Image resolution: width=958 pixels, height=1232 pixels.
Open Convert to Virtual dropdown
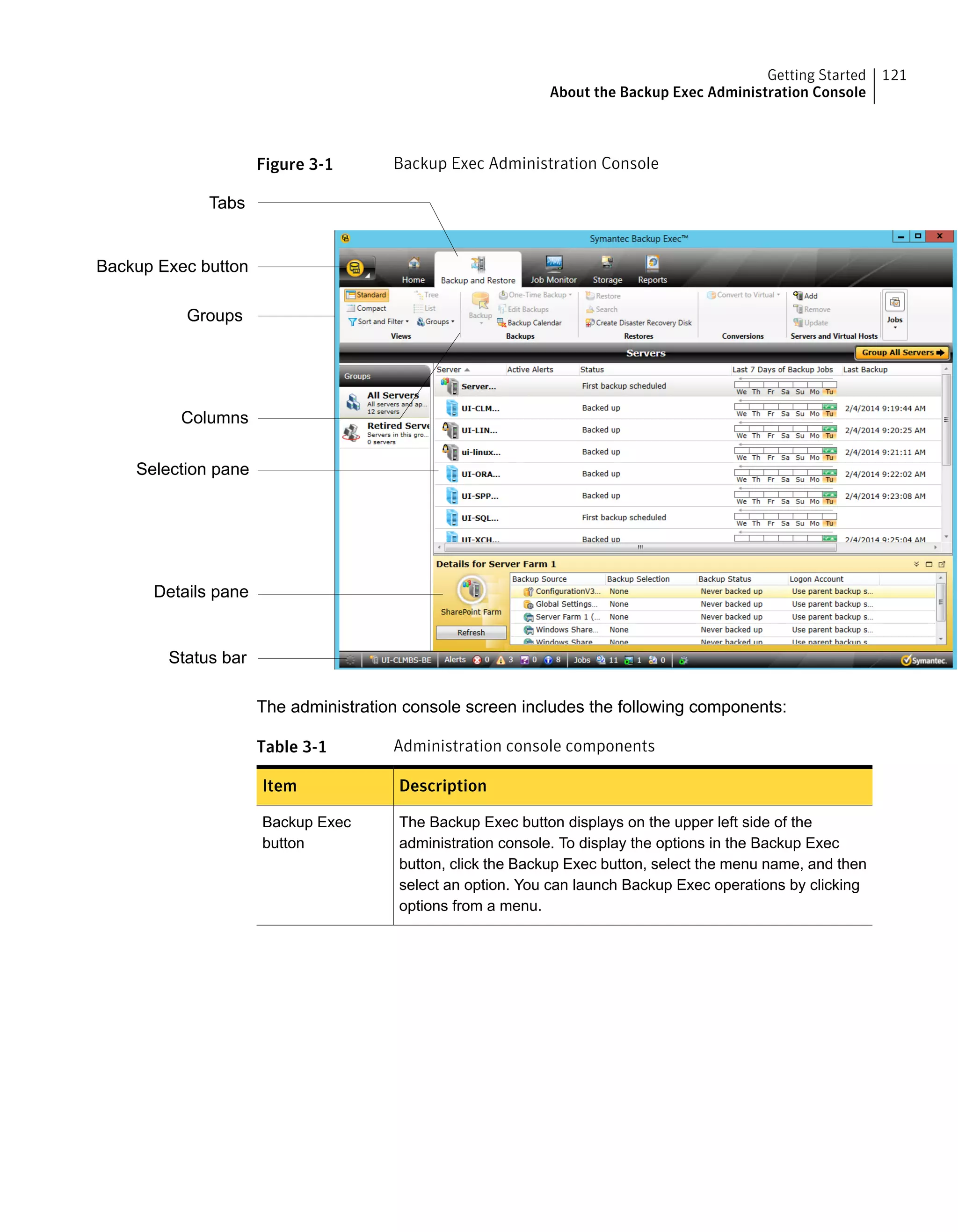click(x=743, y=295)
